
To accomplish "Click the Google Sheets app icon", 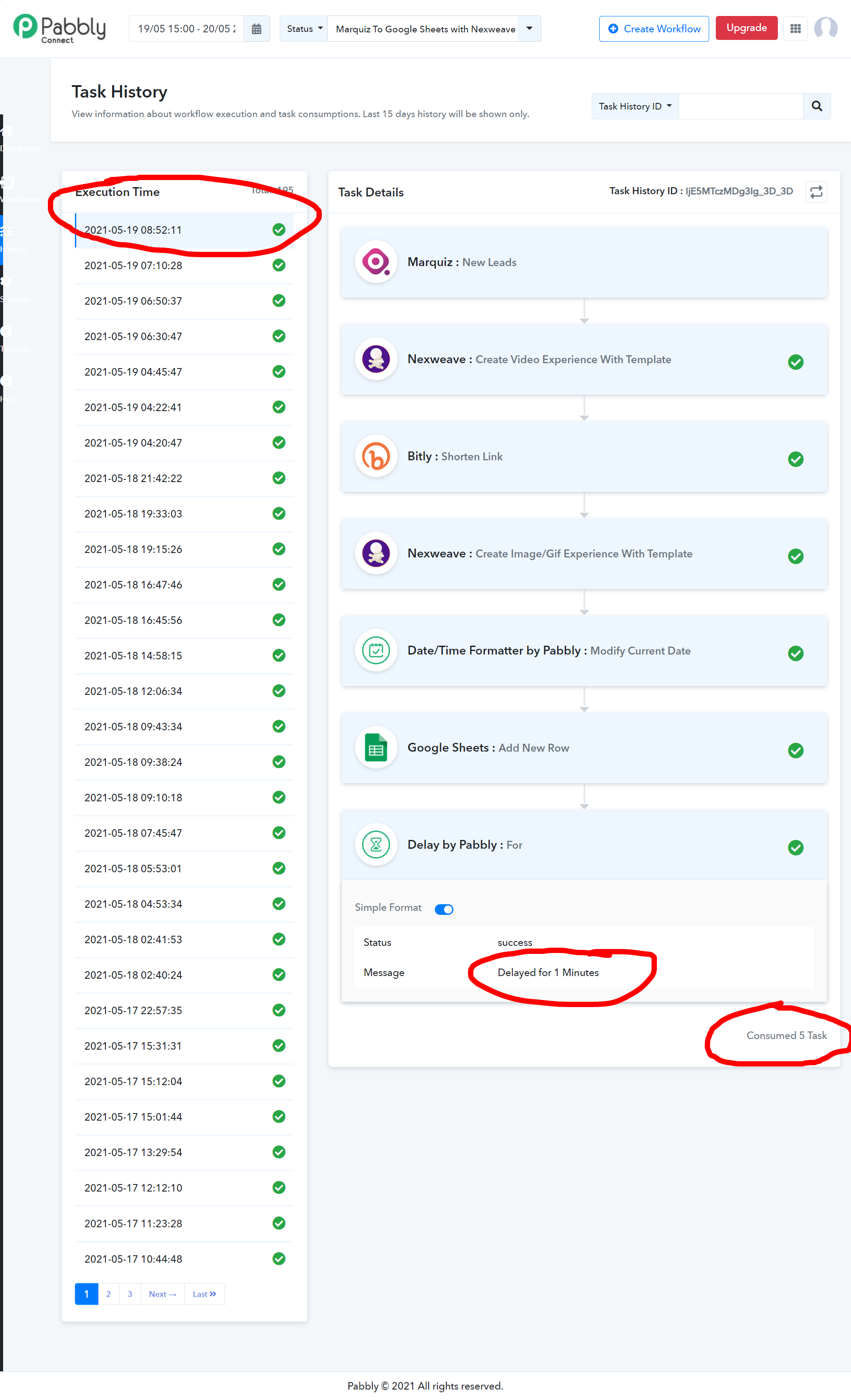I will [x=376, y=748].
